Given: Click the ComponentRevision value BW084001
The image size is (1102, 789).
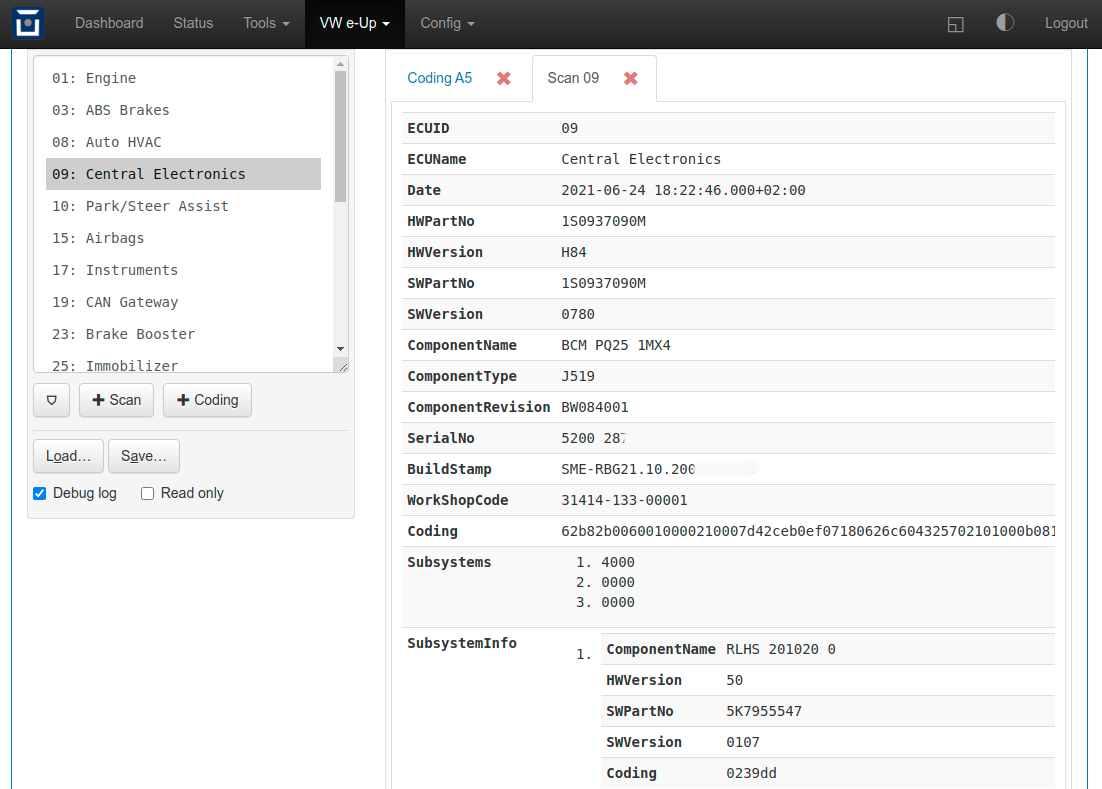Looking at the screenshot, I should (595, 407).
